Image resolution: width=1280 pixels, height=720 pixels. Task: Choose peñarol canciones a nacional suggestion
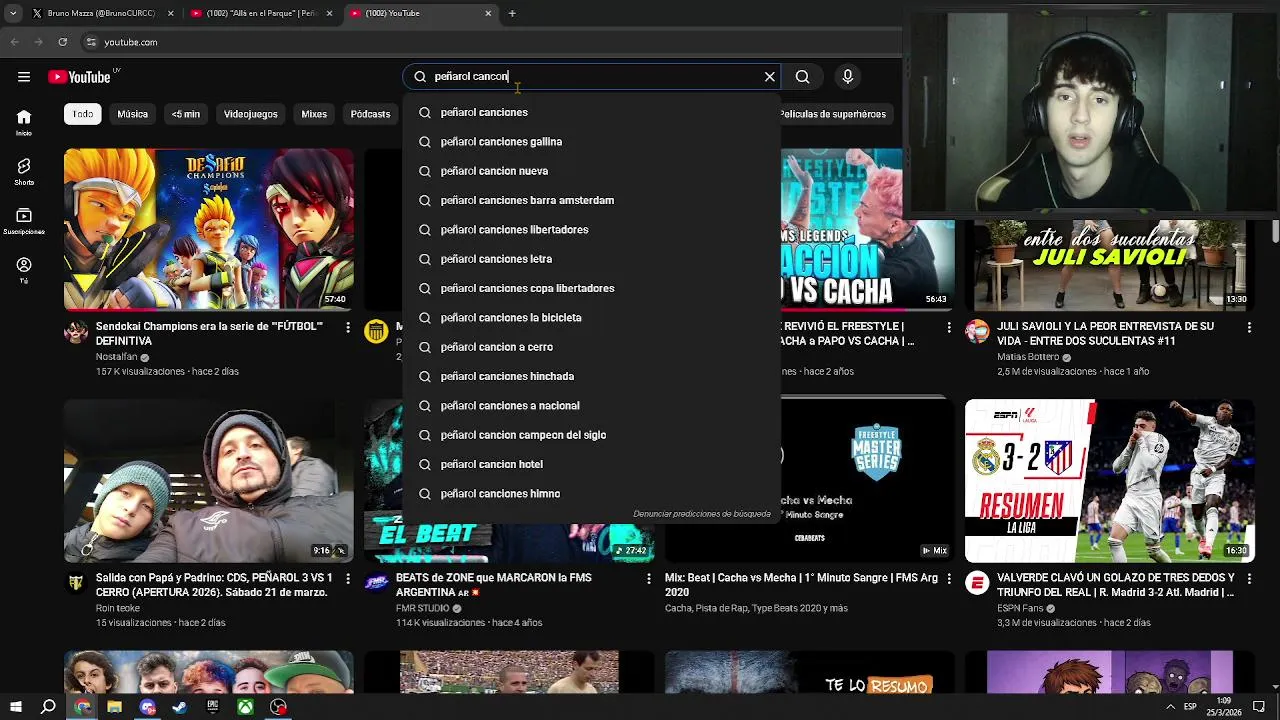[x=591, y=405]
